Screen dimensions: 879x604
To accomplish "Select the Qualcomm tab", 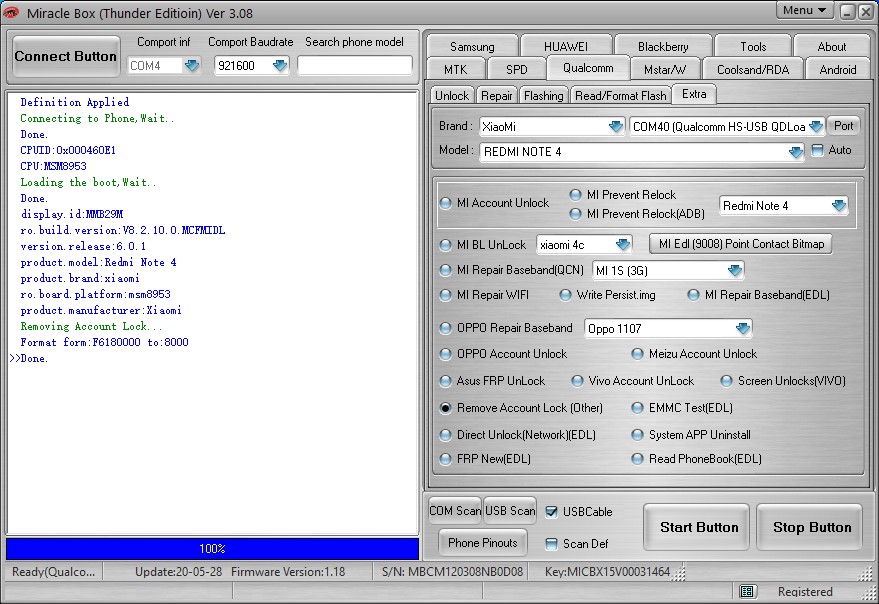I will [588, 68].
